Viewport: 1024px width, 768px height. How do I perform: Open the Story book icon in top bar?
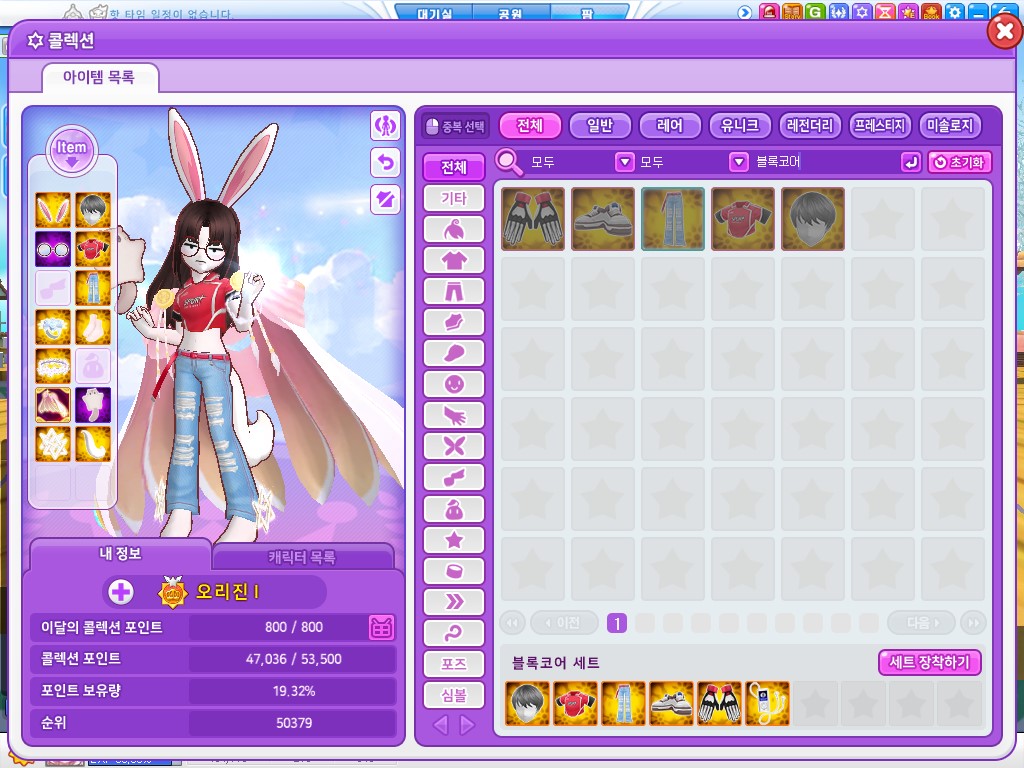coord(792,11)
